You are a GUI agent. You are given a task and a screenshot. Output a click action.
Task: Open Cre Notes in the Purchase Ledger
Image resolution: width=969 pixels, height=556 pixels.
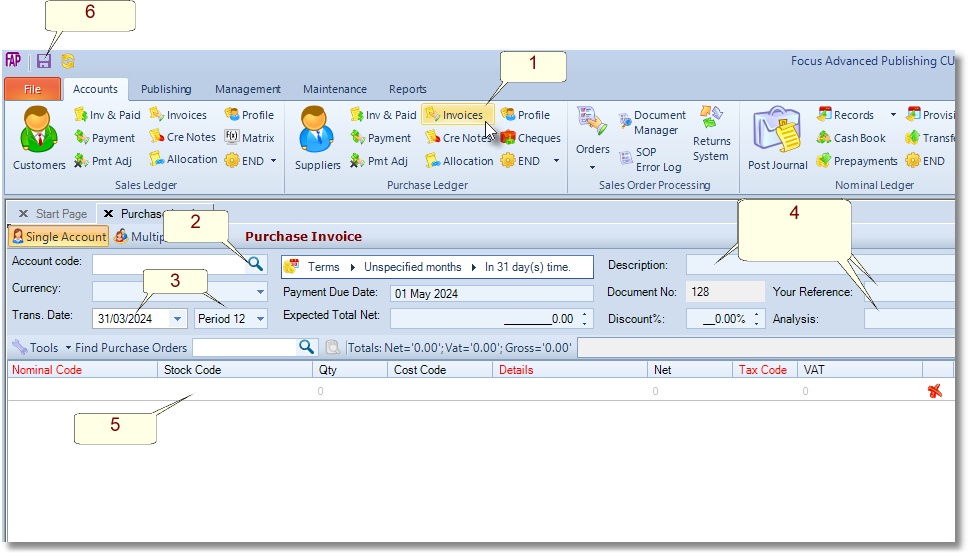[x=459, y=138]
